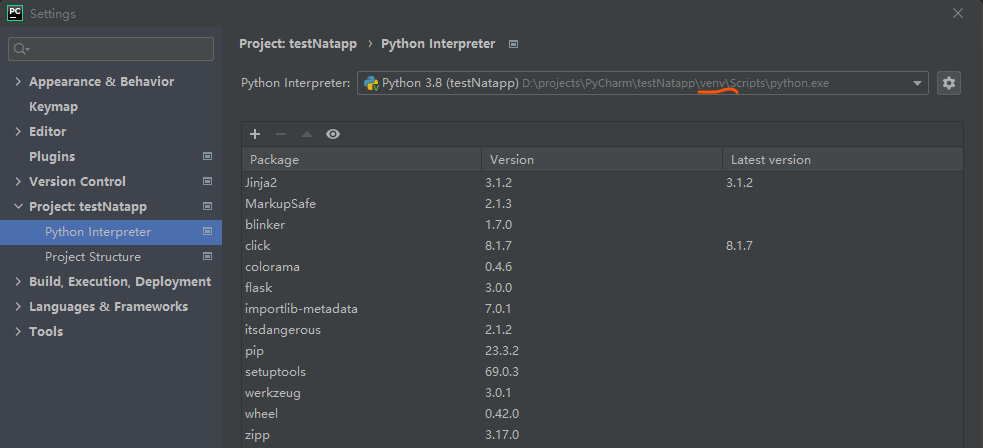Expand the Build, Execution, Deployment section
Viewport: 983px width, 448px height.
tap(19, 282)
